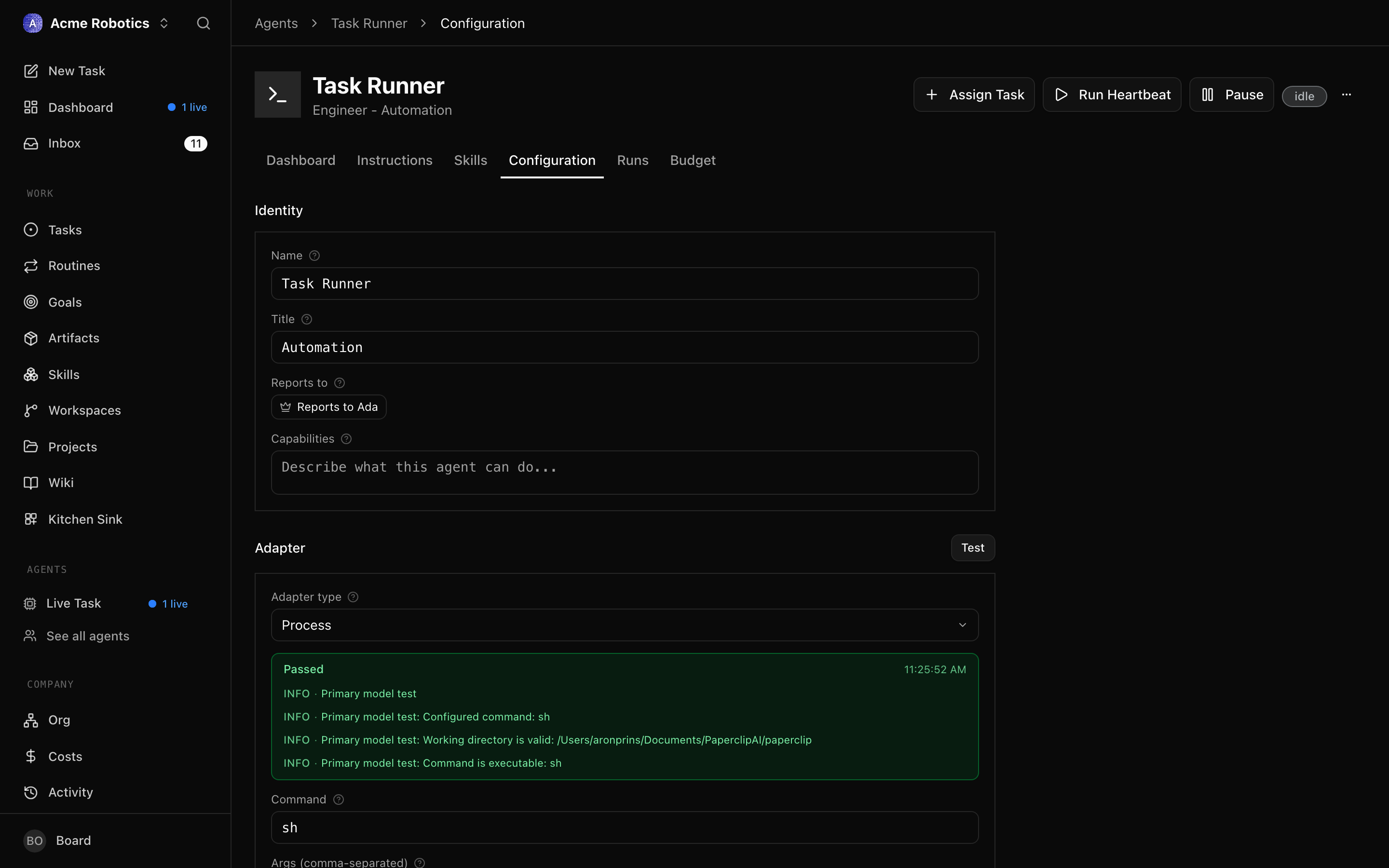The image size is (1389, 868).
Task: Open the Artifacts section
Action: pyautogui.click(x=115, y=338)
